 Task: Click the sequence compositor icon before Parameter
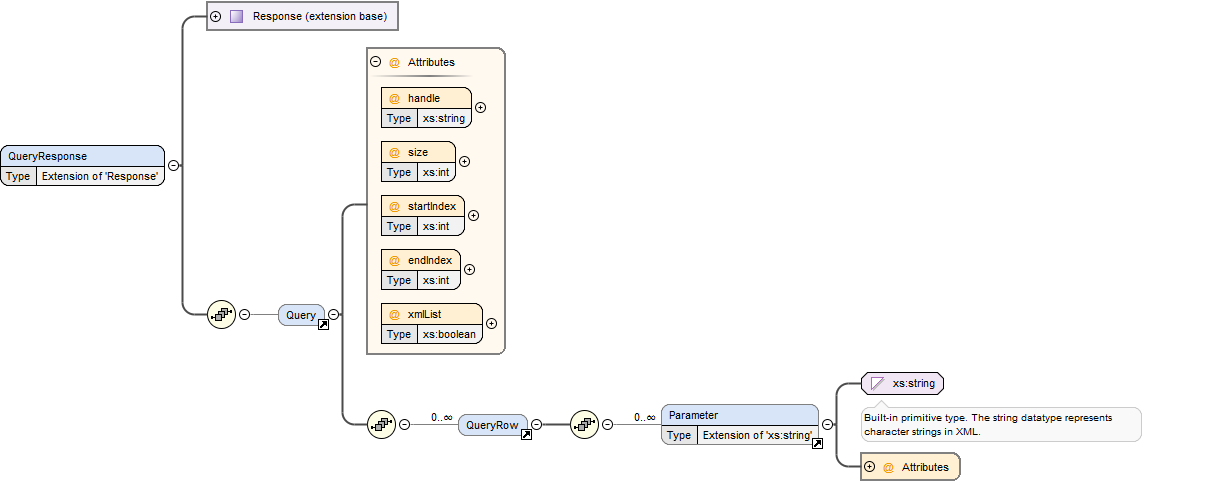click(x=584, y=424)
